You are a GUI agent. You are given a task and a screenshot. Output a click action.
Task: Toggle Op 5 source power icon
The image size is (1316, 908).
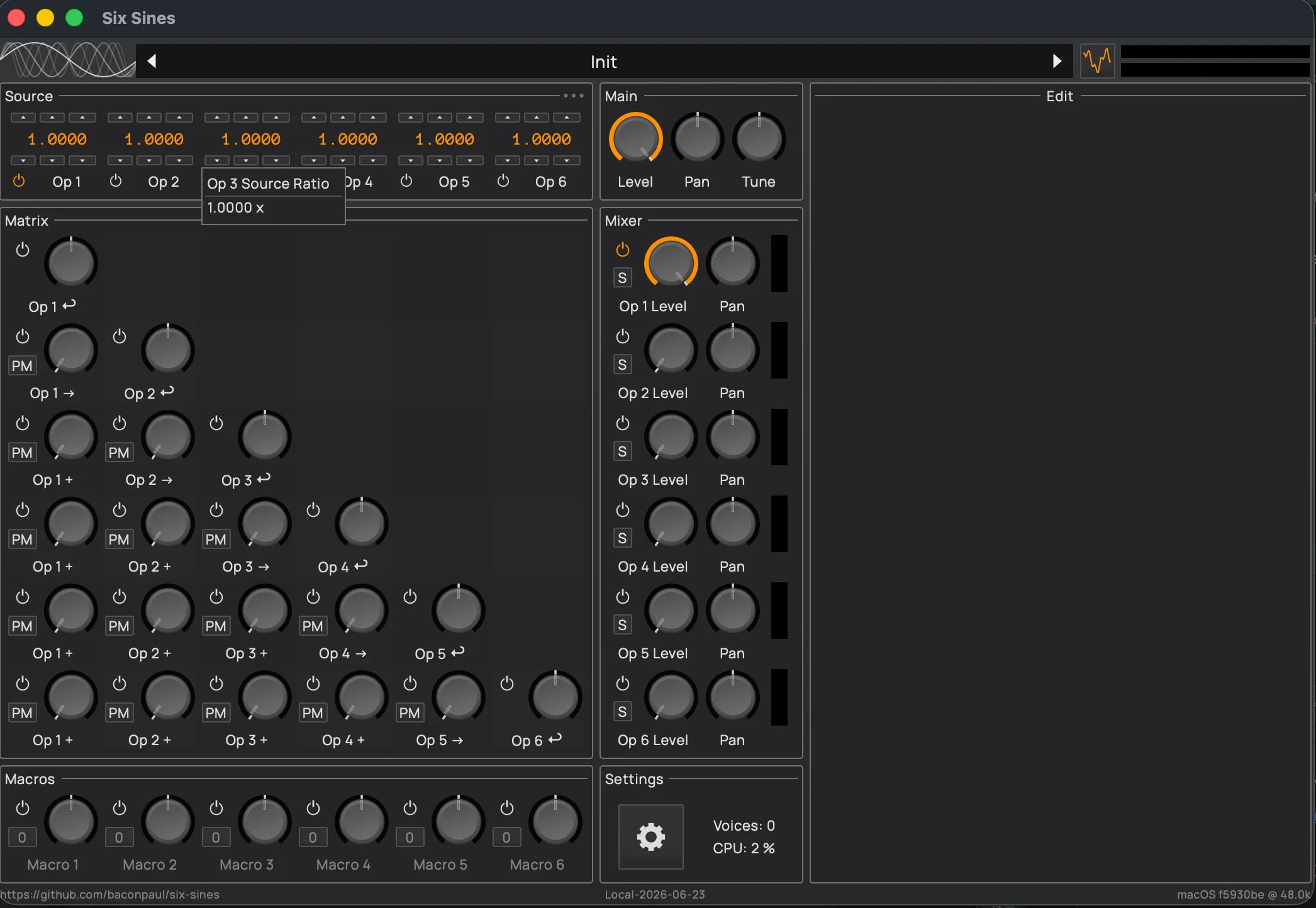[x=406, y=181]
